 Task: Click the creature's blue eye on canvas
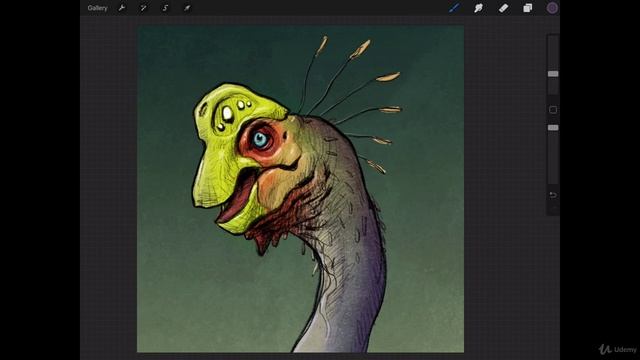coord(261,139)
